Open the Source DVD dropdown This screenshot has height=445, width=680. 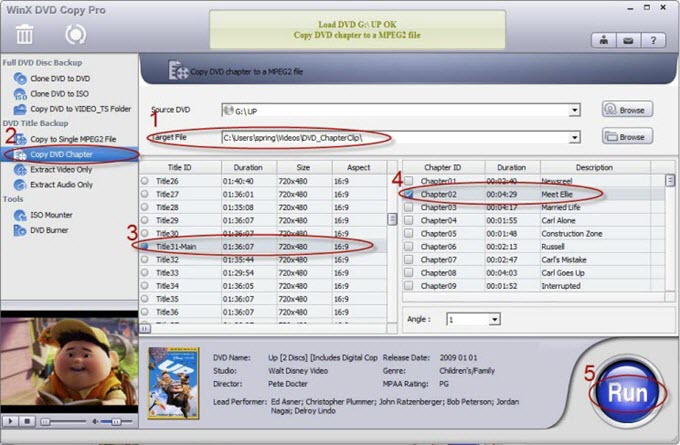pos(575,110)
